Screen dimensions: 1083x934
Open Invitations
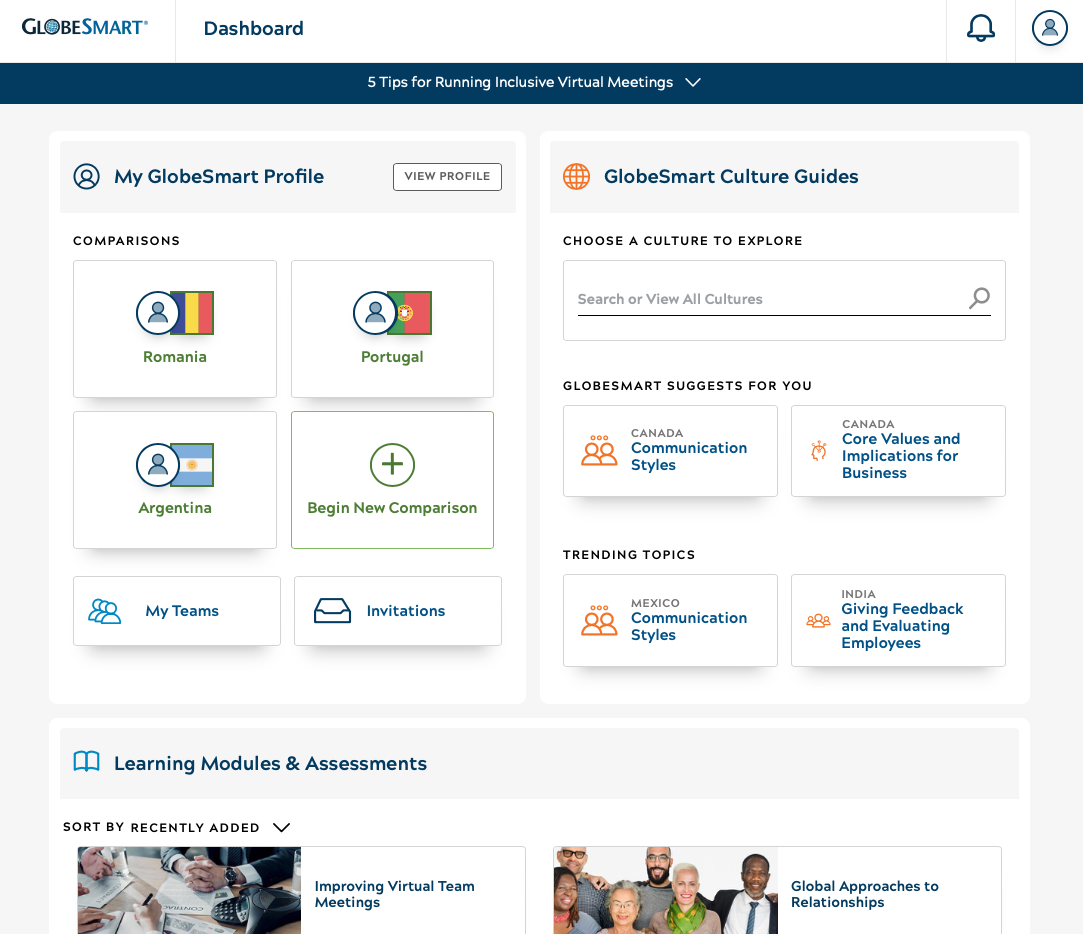coord(398,611)
